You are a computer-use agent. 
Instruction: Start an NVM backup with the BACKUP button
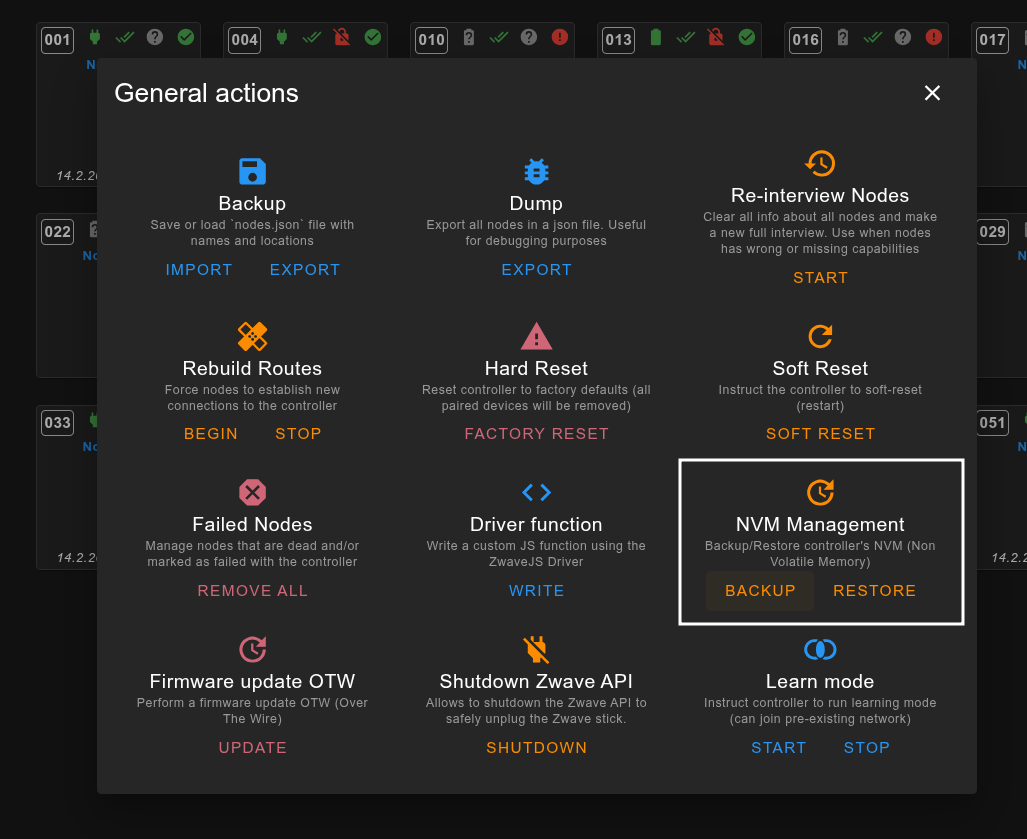[x=759, y=590]
